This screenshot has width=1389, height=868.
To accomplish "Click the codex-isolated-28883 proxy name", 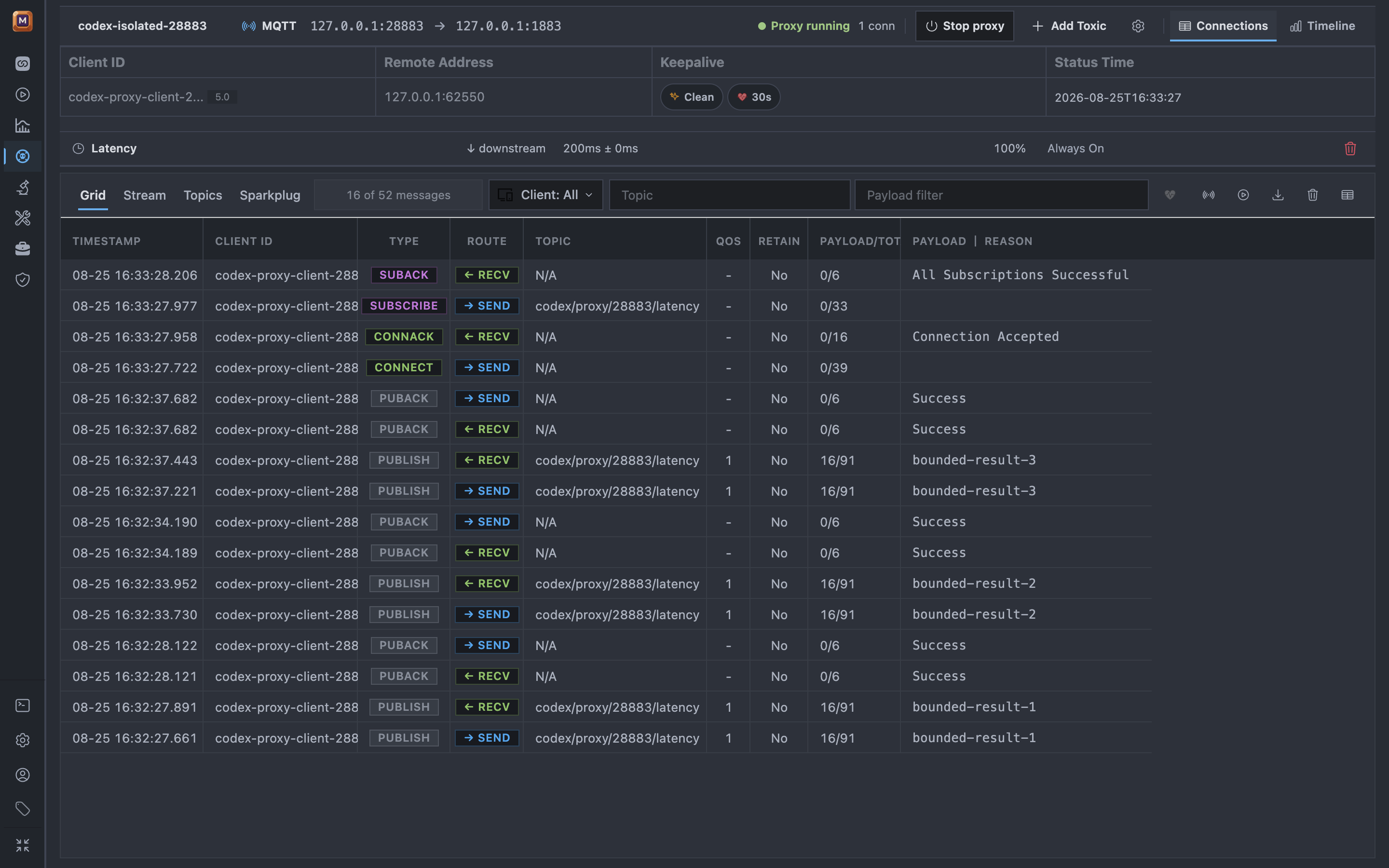I will tap(142, 26).
